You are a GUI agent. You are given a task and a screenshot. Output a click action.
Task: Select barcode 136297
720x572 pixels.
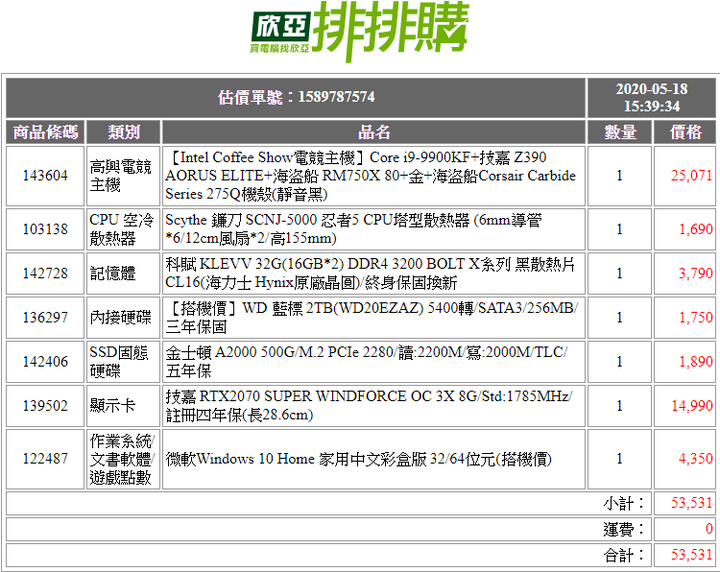[45, 317]
